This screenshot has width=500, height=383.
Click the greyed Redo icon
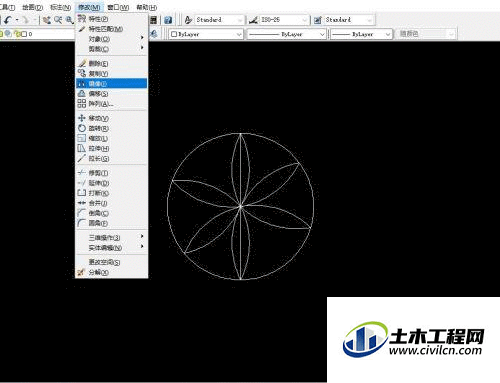coord(26,20)
